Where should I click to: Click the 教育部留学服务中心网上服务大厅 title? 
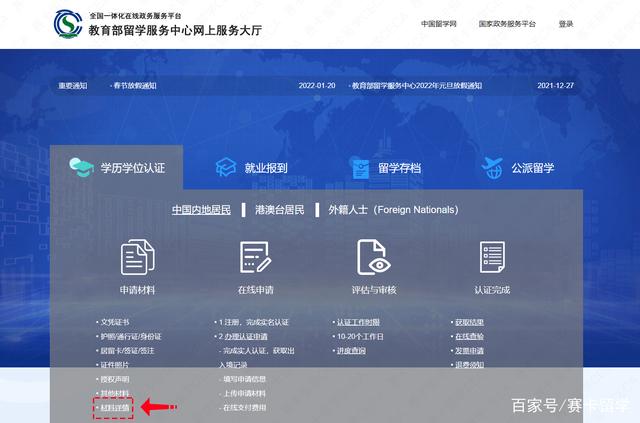point(175,30)
